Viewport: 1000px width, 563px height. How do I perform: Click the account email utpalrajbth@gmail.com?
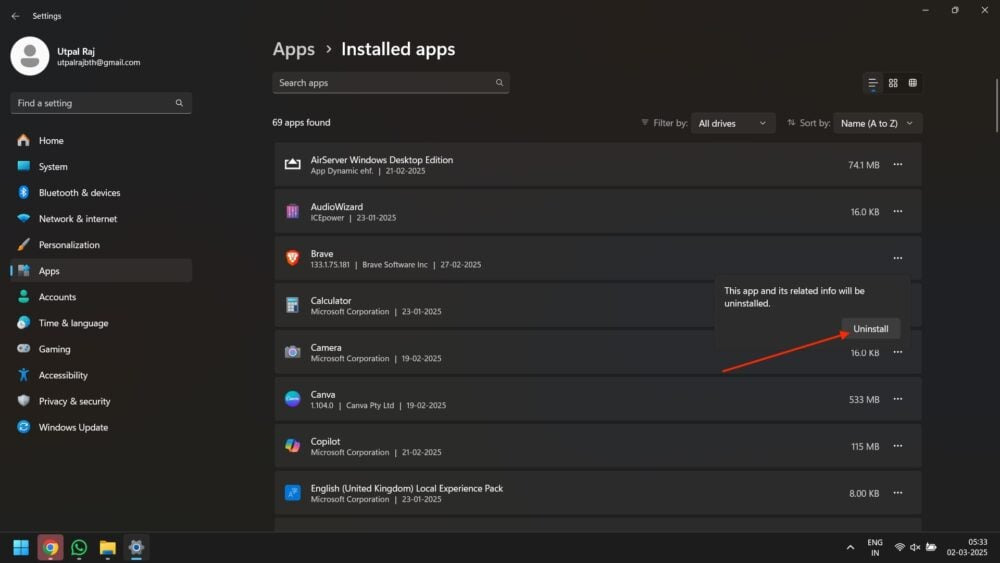98,62
